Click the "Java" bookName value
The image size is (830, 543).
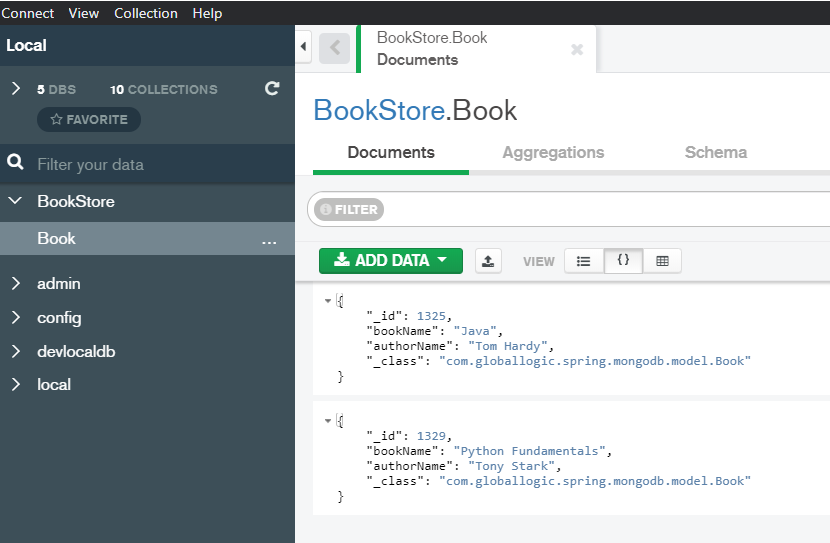click(475, 331)
